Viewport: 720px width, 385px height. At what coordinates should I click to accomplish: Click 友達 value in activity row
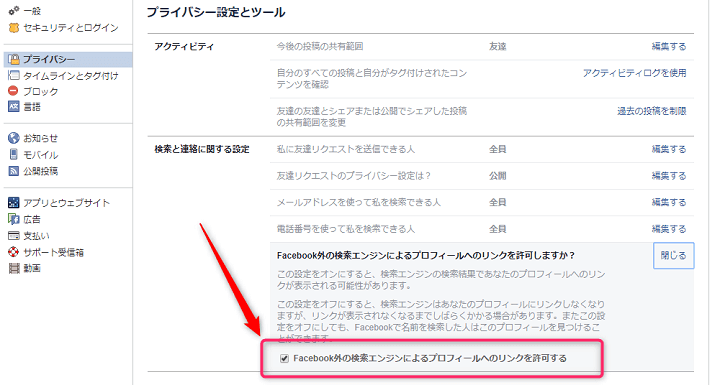(x=498, y=46)
